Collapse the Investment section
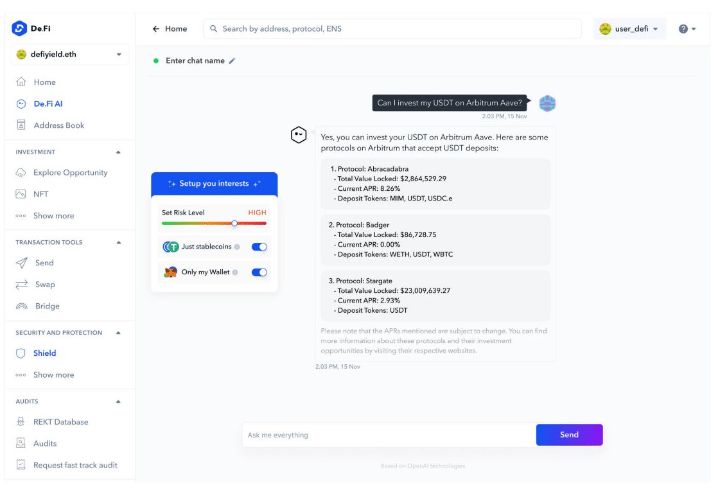Screen dimensions: 712x488 point(119,152)
